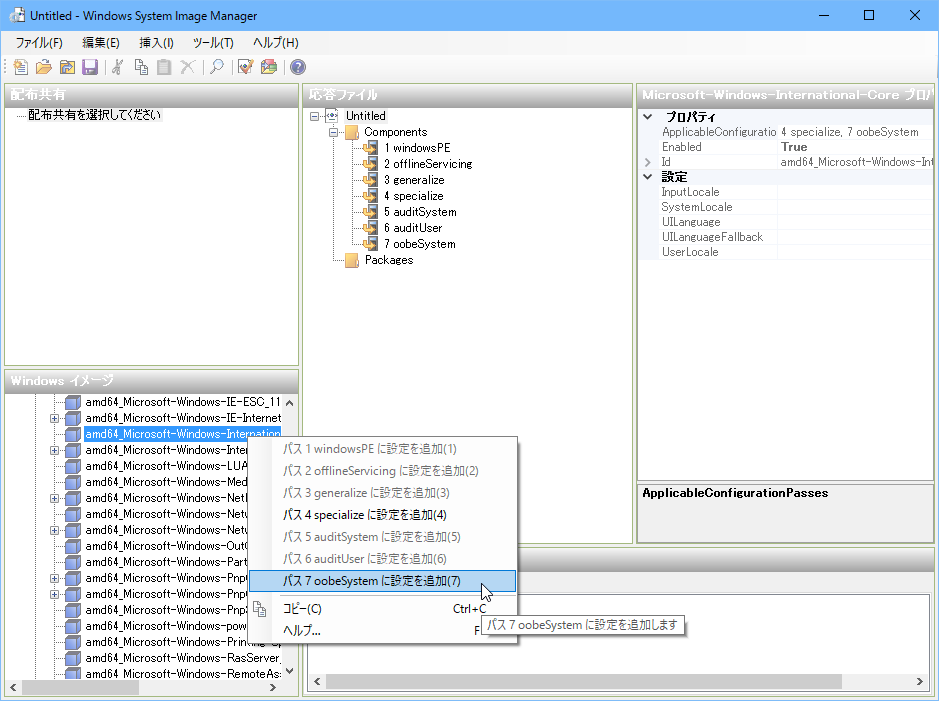939x701 pixels.
Task: Collapse the Untitled answer file node
Action: click(x=314, y=116)
